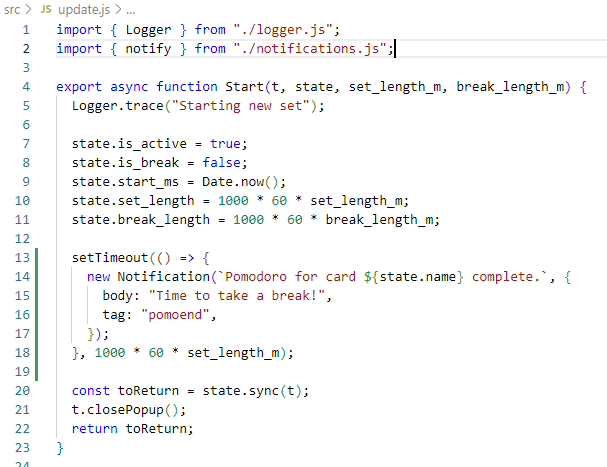The height and width of the screenshot is (467, 607).
Task: Click the "Starting new set" string
Action: point(240,106)
